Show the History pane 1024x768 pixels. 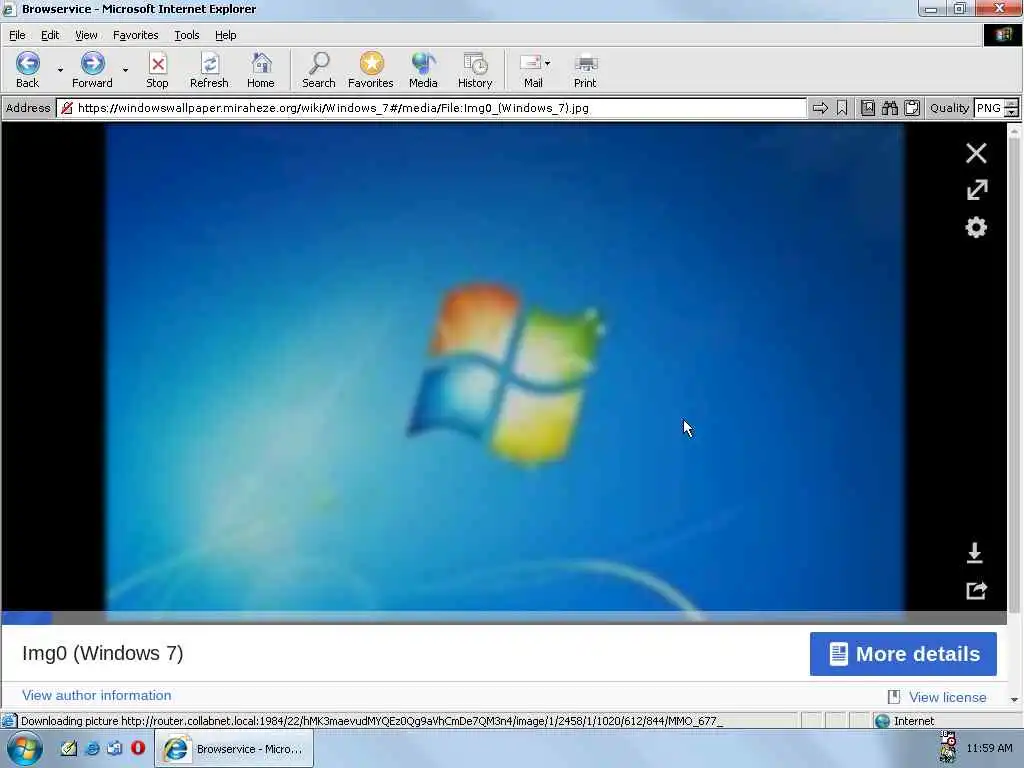(475, 69)
